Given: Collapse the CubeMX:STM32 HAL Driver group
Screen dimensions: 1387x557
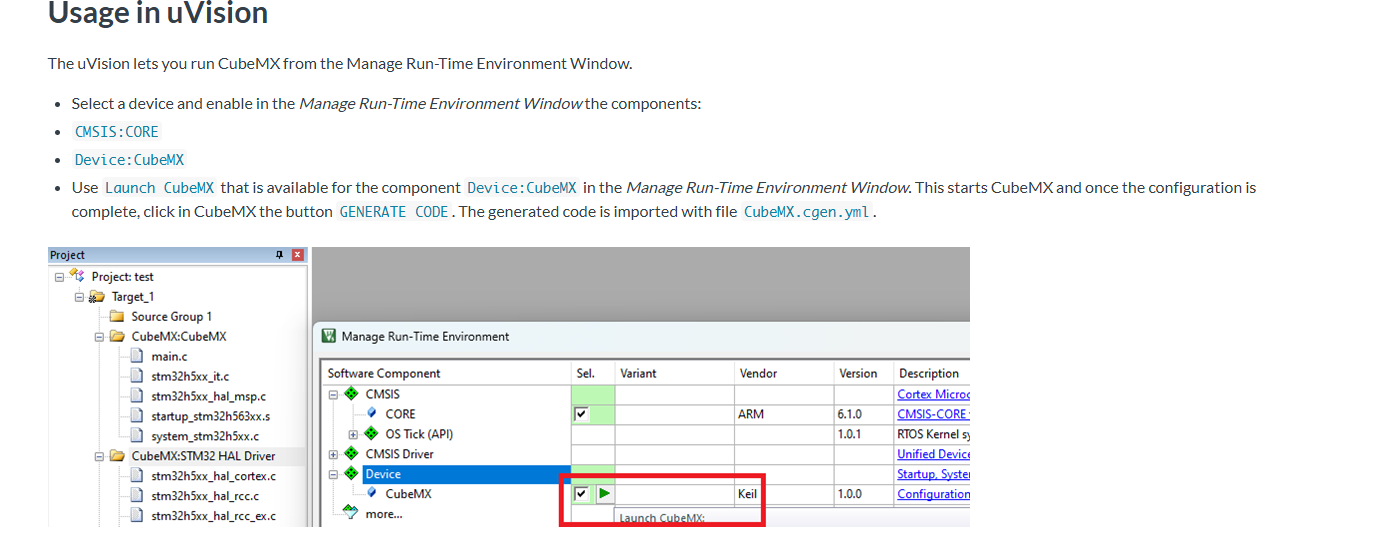Looking at the screenshot, I should pyautogui.click(x=100, y=457).
